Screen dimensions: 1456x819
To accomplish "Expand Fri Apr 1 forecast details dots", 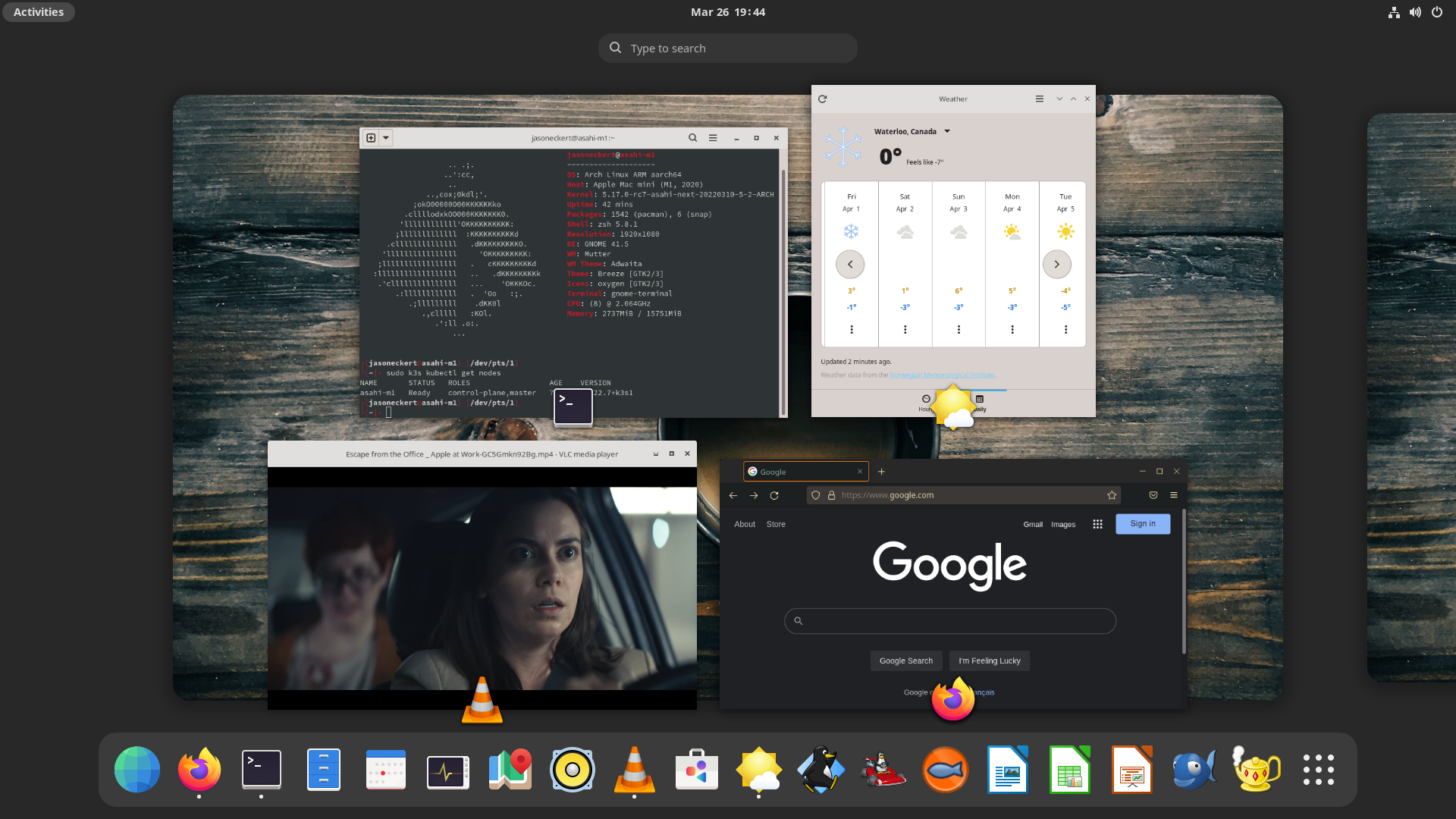I will (x=852, y=329).
